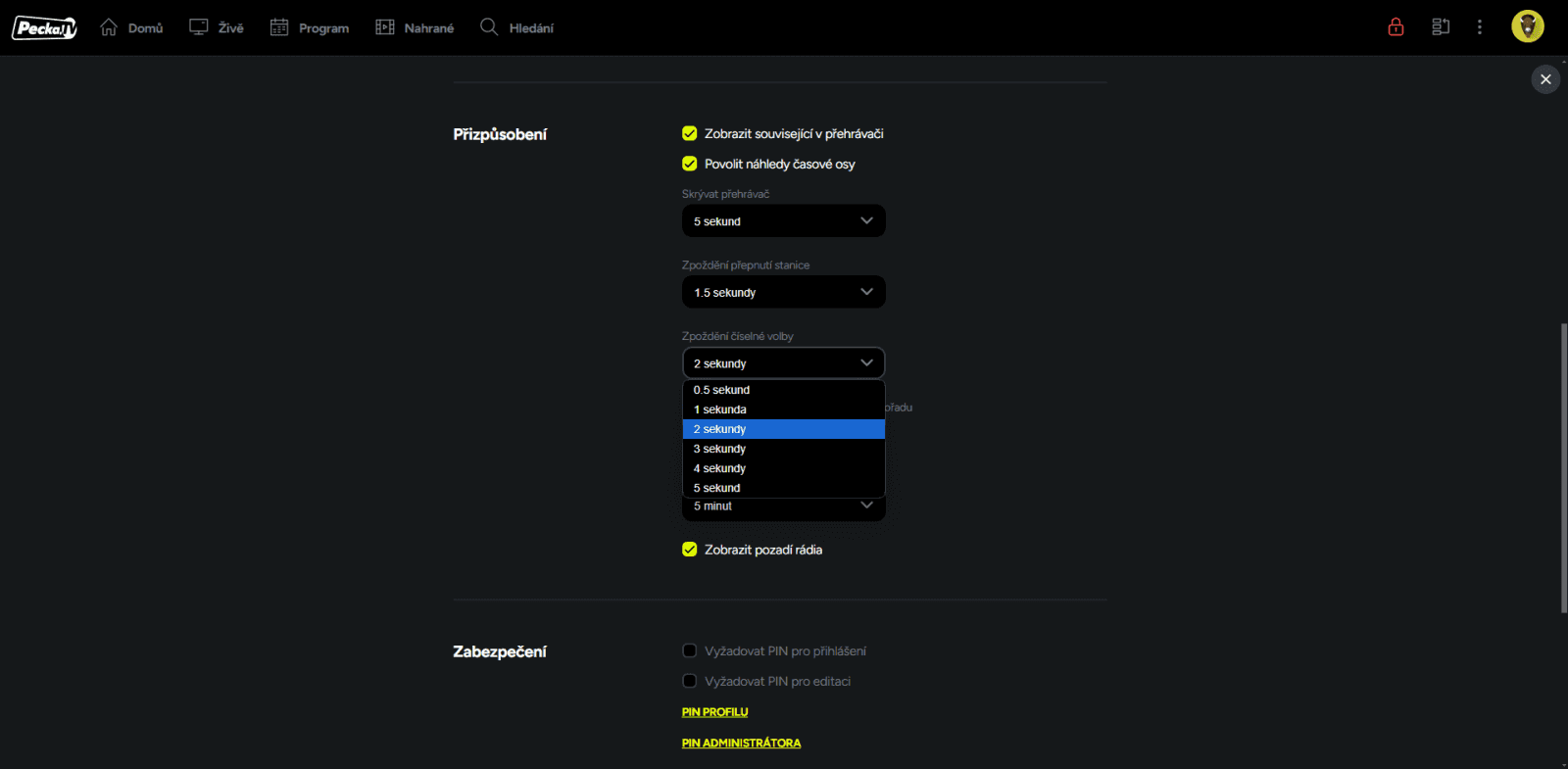
Task: Open PIN ADMINISTRÁTORA link
Action: pos(741,744)
